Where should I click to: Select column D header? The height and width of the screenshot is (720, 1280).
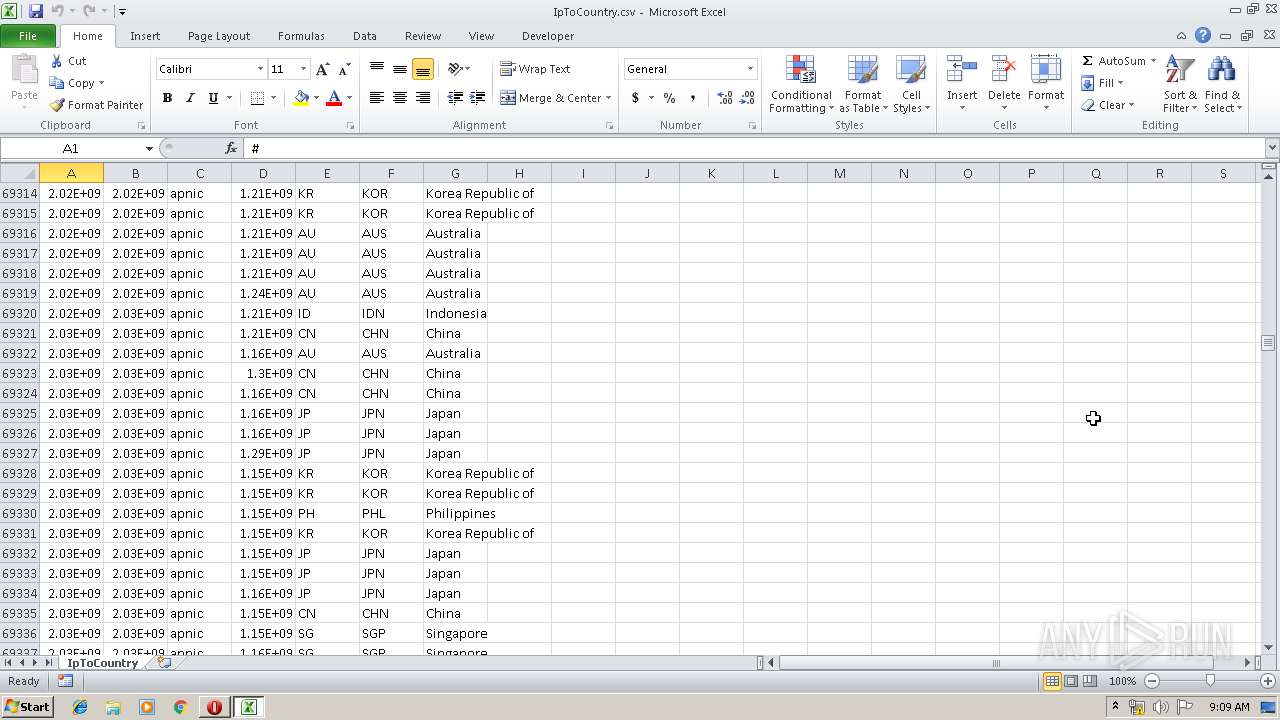[263, 174]
